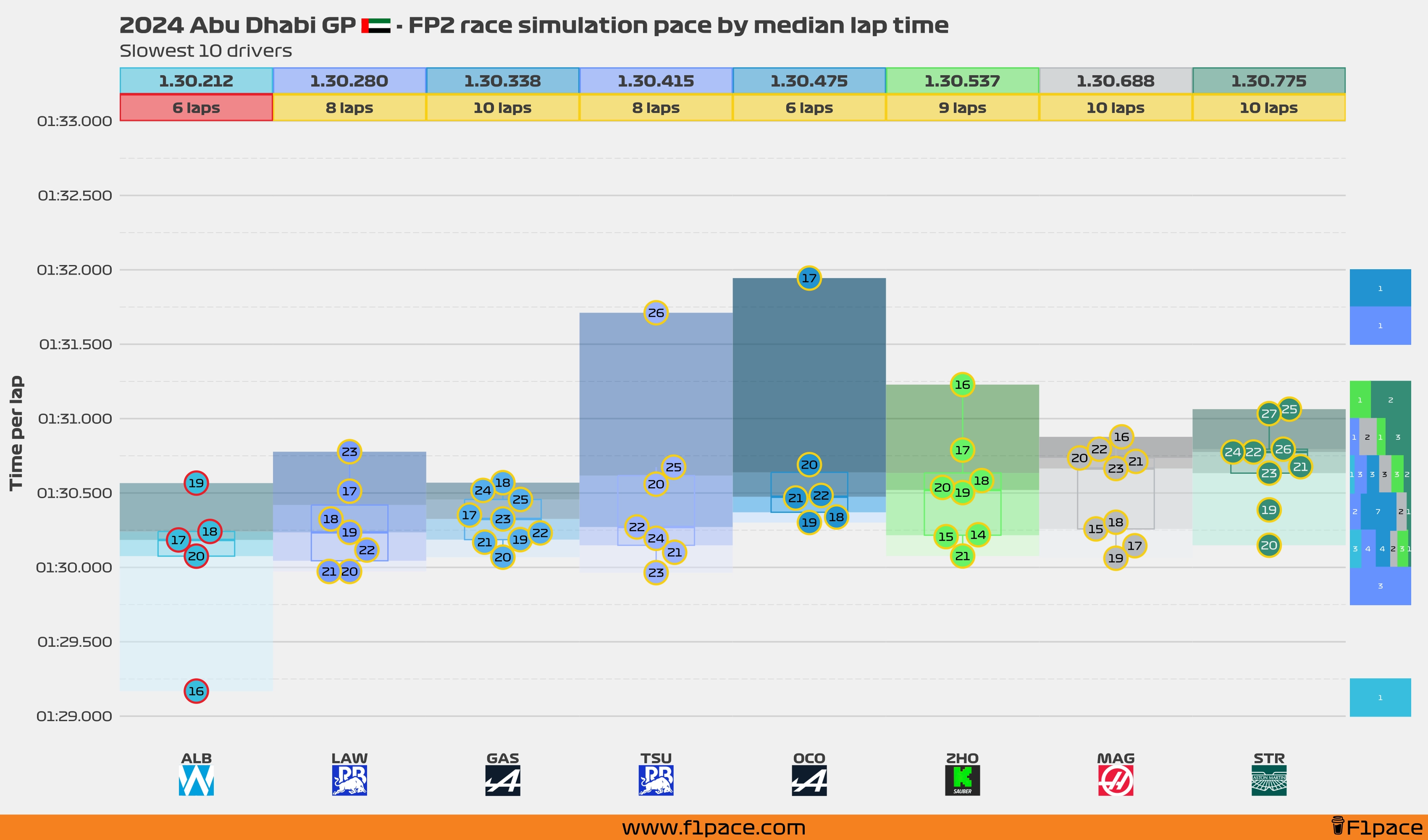Click the ALB driver label
This screenshot has height=840, width=1428.
[x=196, y=758]
